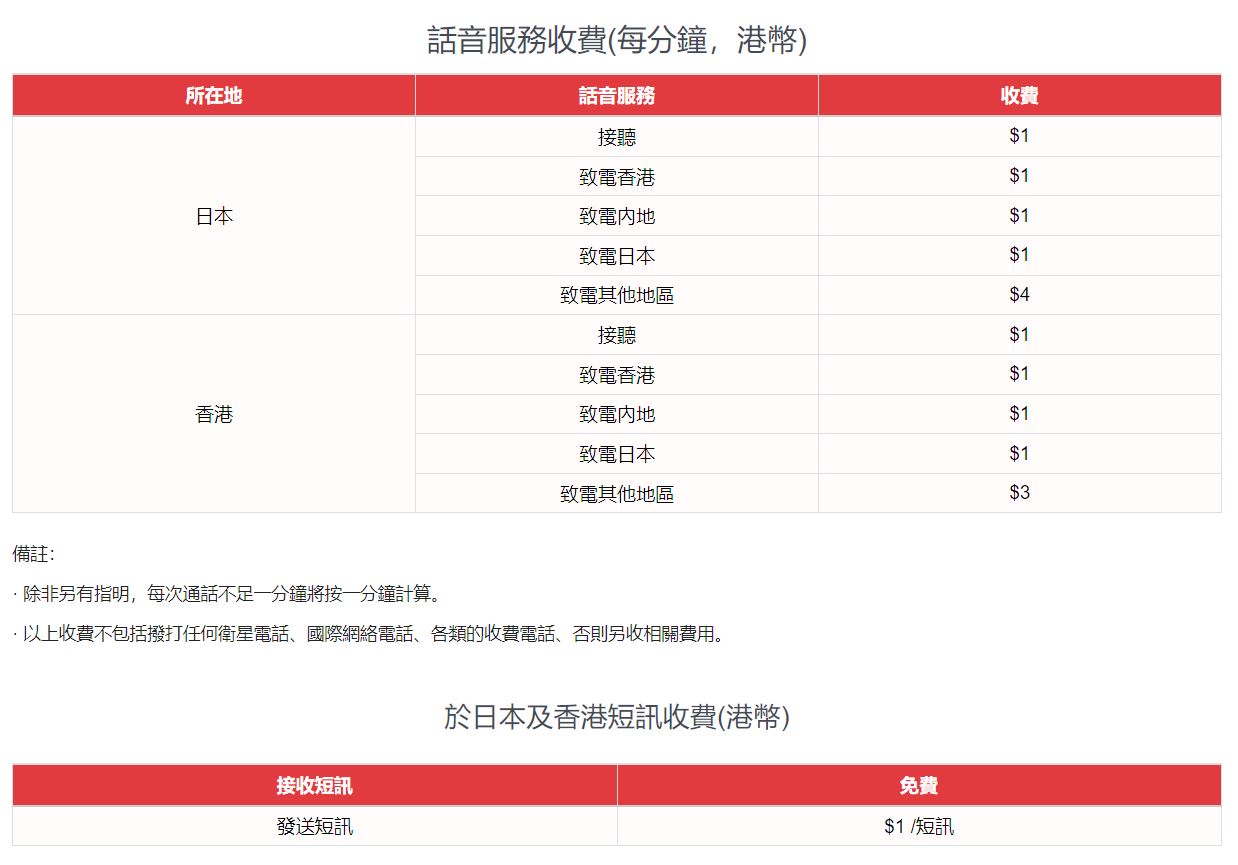This screenshot has width=1238, height=865.
Task: Click 致電香港 in the 日本 section
Action: 616,177
